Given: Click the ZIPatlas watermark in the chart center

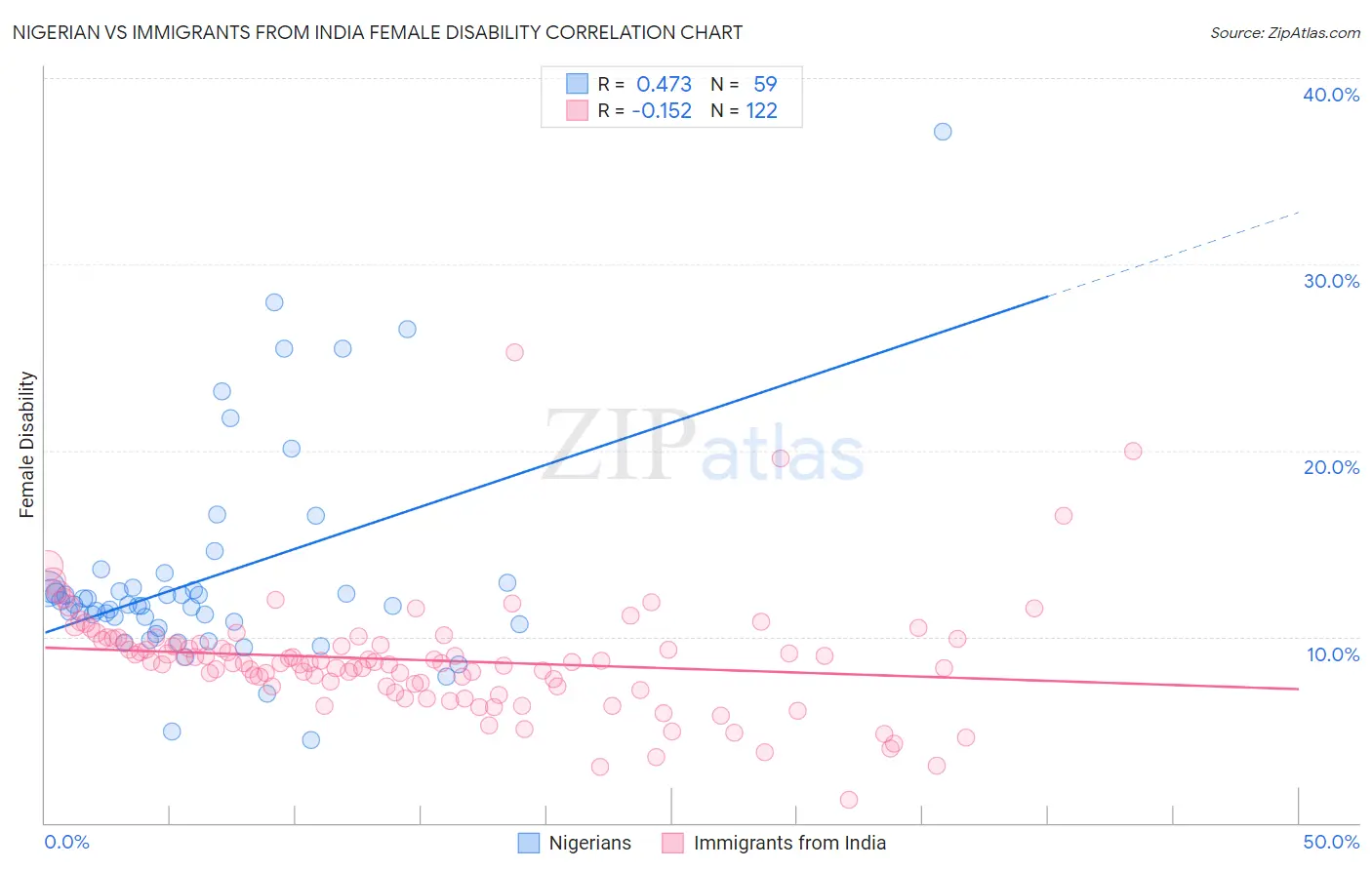Looking at the screenshot, I should 704,446.
